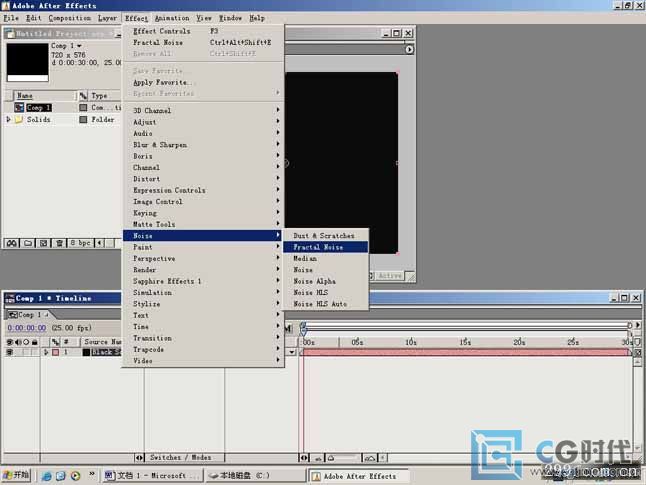Toggle lock switch for layer 1

(x=35, y=352)
